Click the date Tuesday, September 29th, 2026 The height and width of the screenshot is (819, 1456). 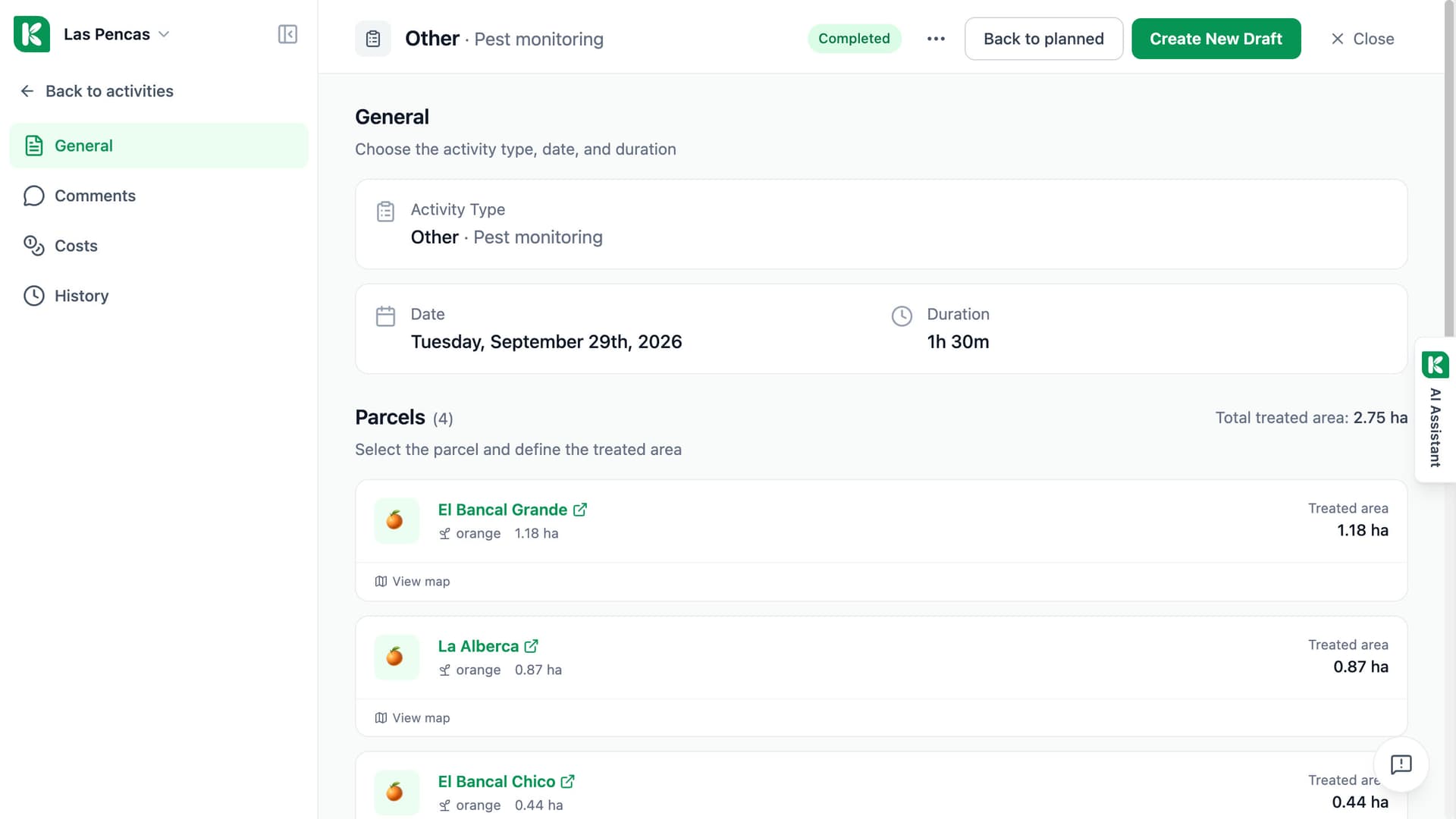(x=546, y=342)
